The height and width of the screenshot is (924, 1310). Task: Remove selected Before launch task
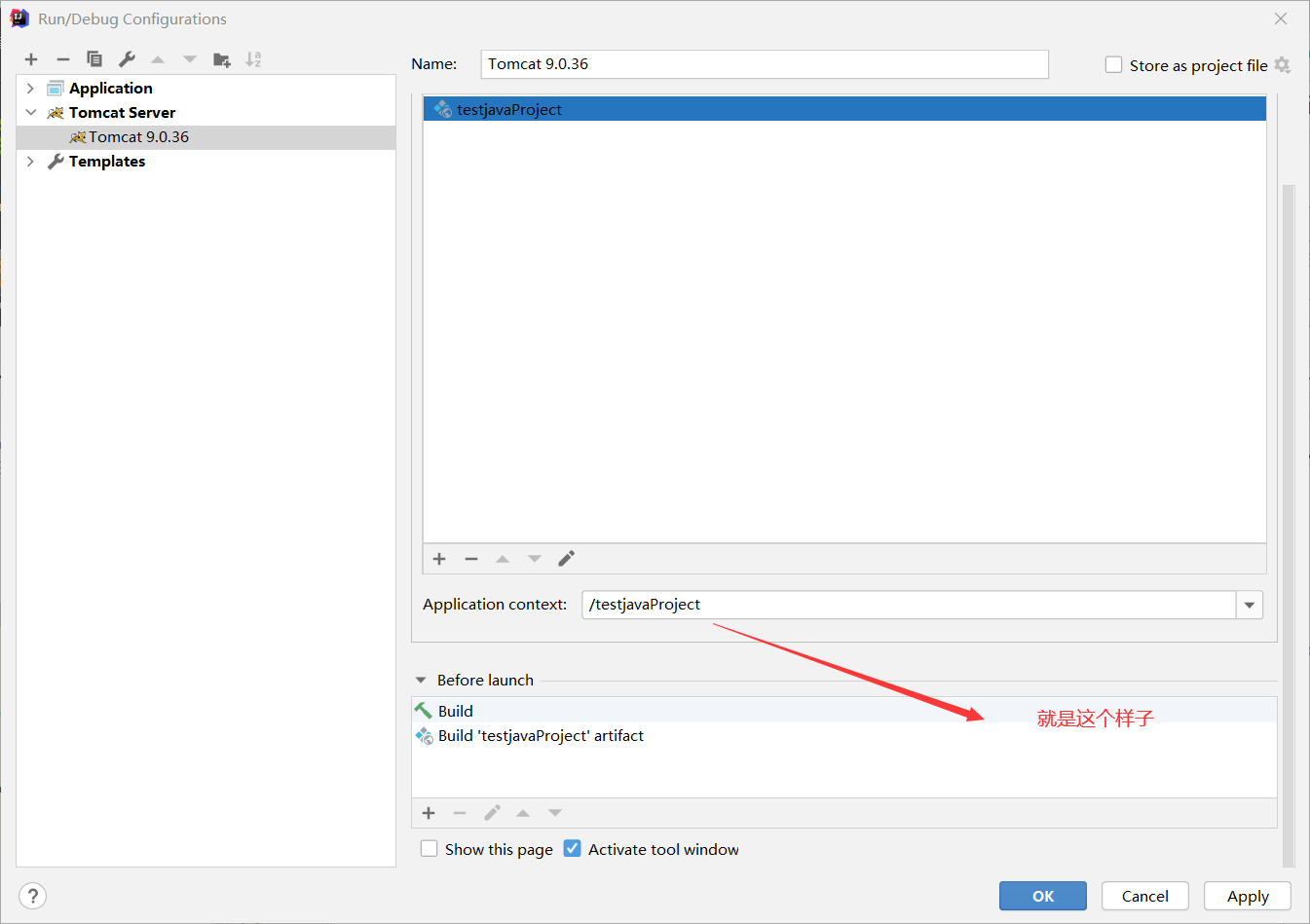pyautogui.click(x=460, y=813)
